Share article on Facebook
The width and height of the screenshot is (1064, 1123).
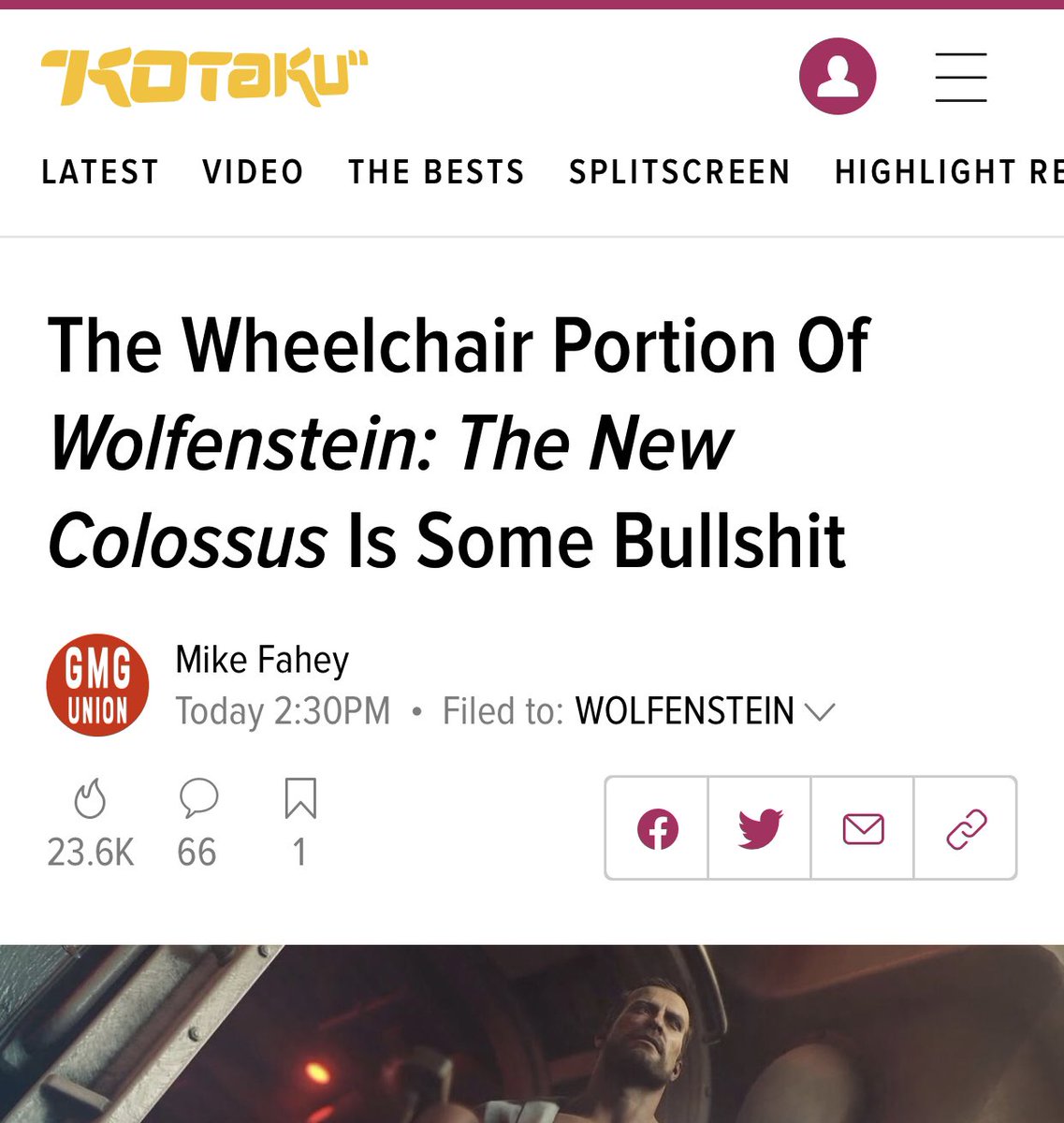click(x=657, y=828)
